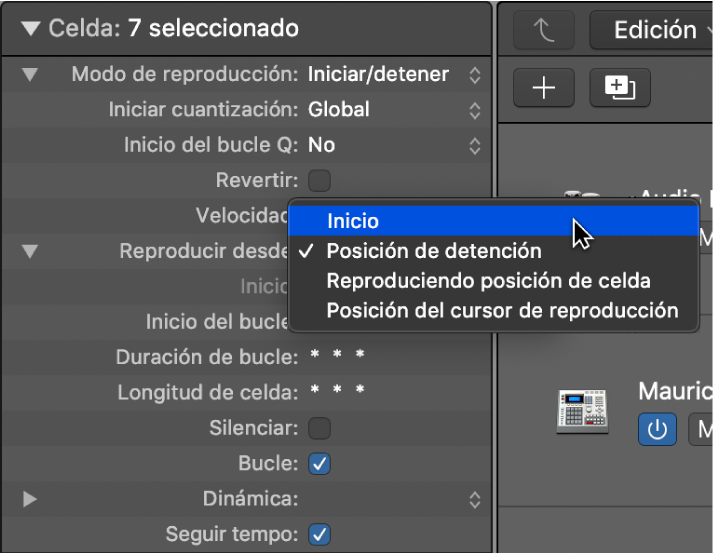Screen dimensions: 713x553
Task: Collapse the Celda inspector header triangle
Action: [x=31, y=29]
